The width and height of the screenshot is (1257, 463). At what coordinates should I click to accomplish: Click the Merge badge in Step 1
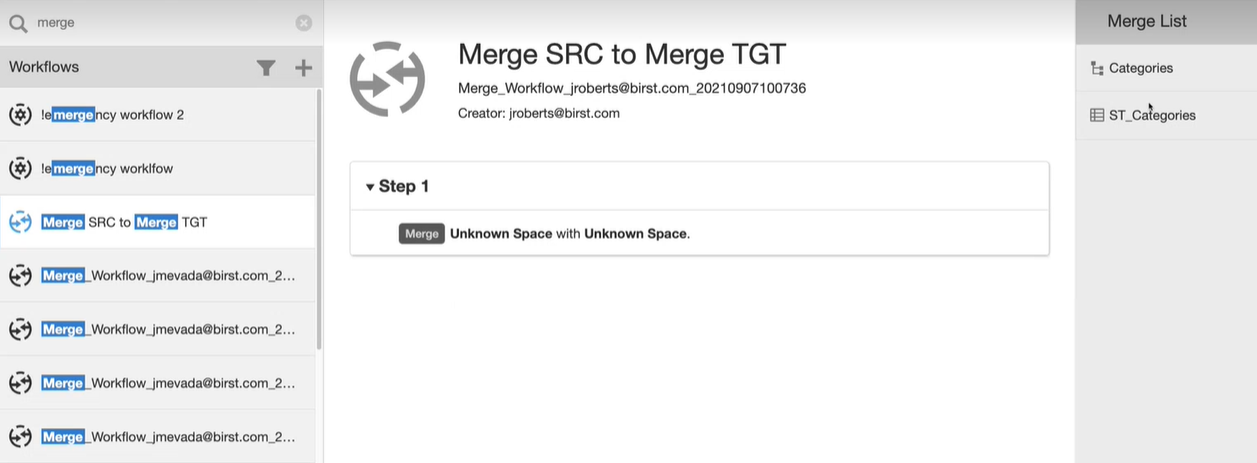tap(421, 234)
